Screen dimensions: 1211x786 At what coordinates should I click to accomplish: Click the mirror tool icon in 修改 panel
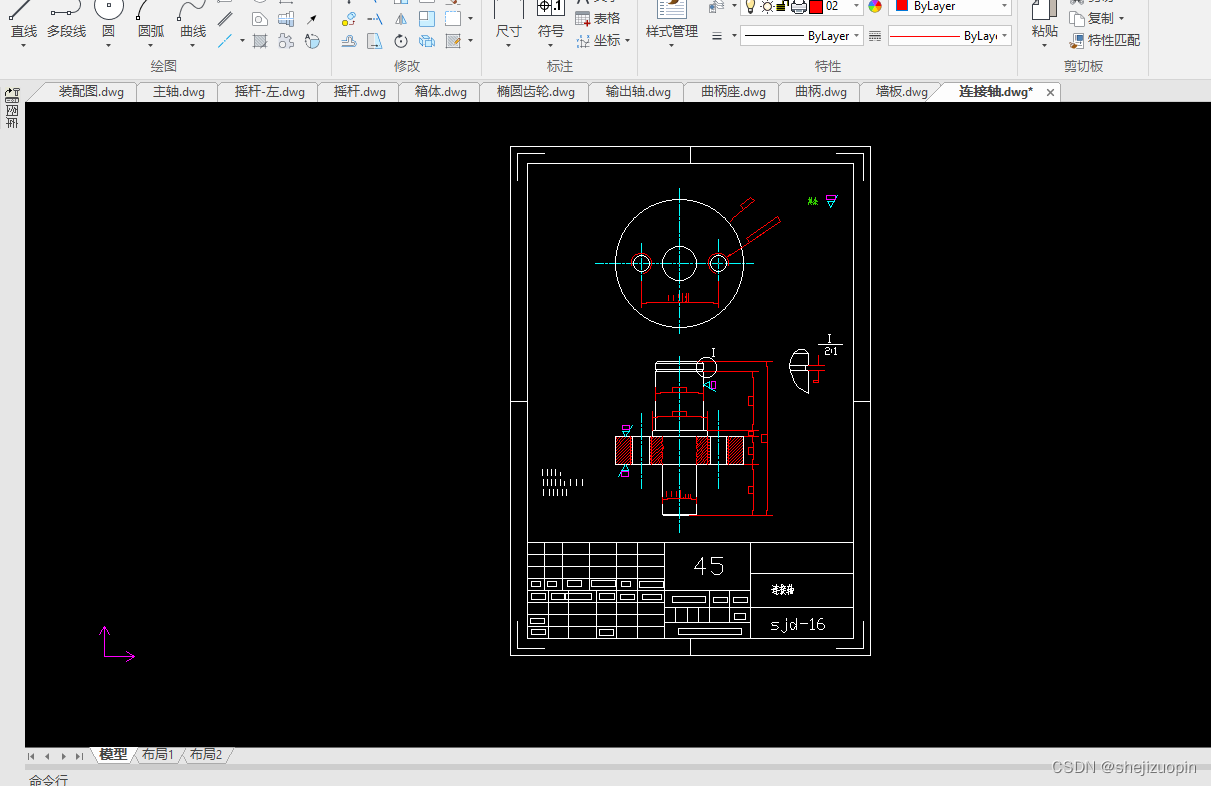coord(401,19)
